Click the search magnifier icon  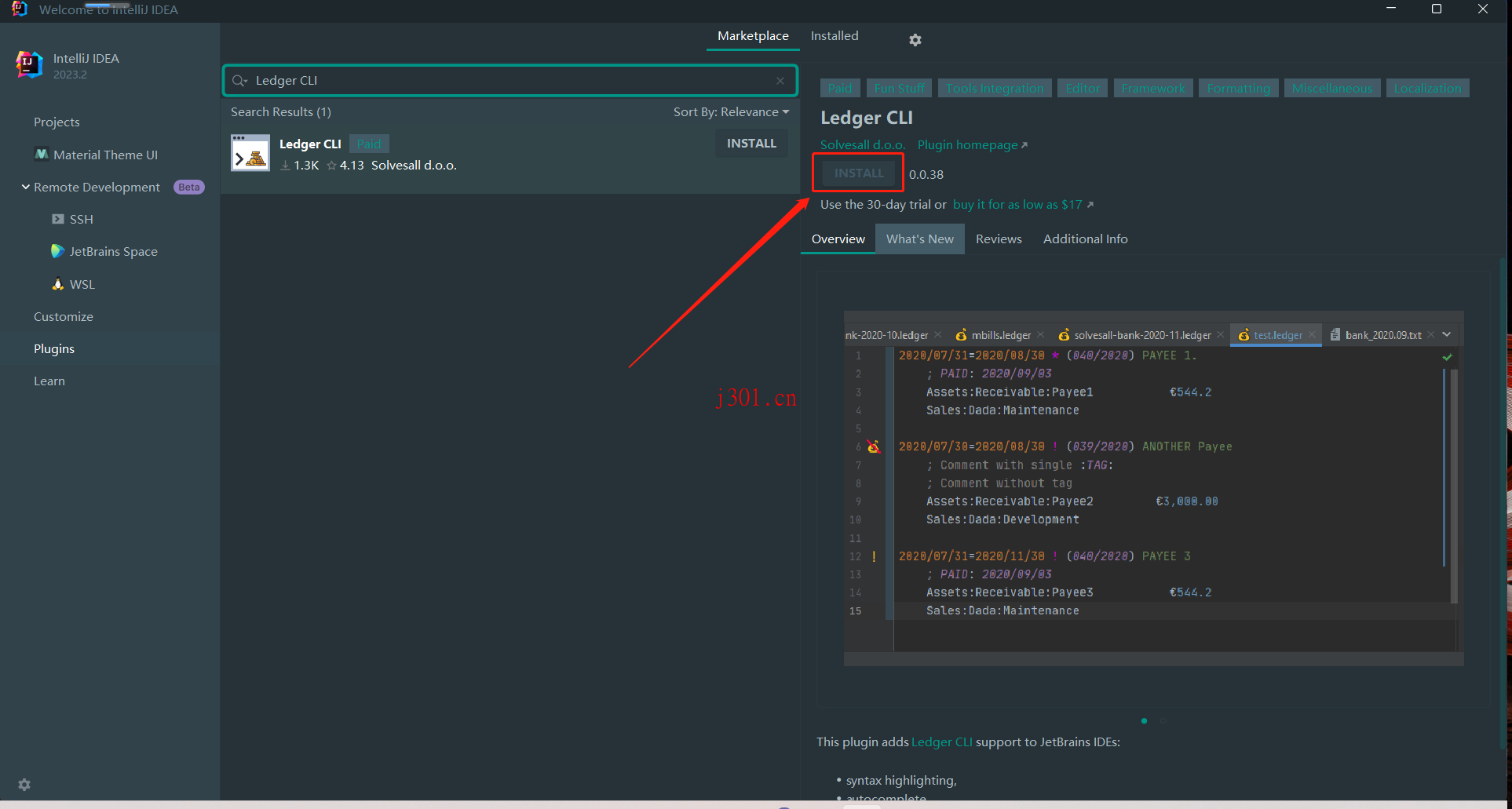pyautogui.click(x=239, y=81)
